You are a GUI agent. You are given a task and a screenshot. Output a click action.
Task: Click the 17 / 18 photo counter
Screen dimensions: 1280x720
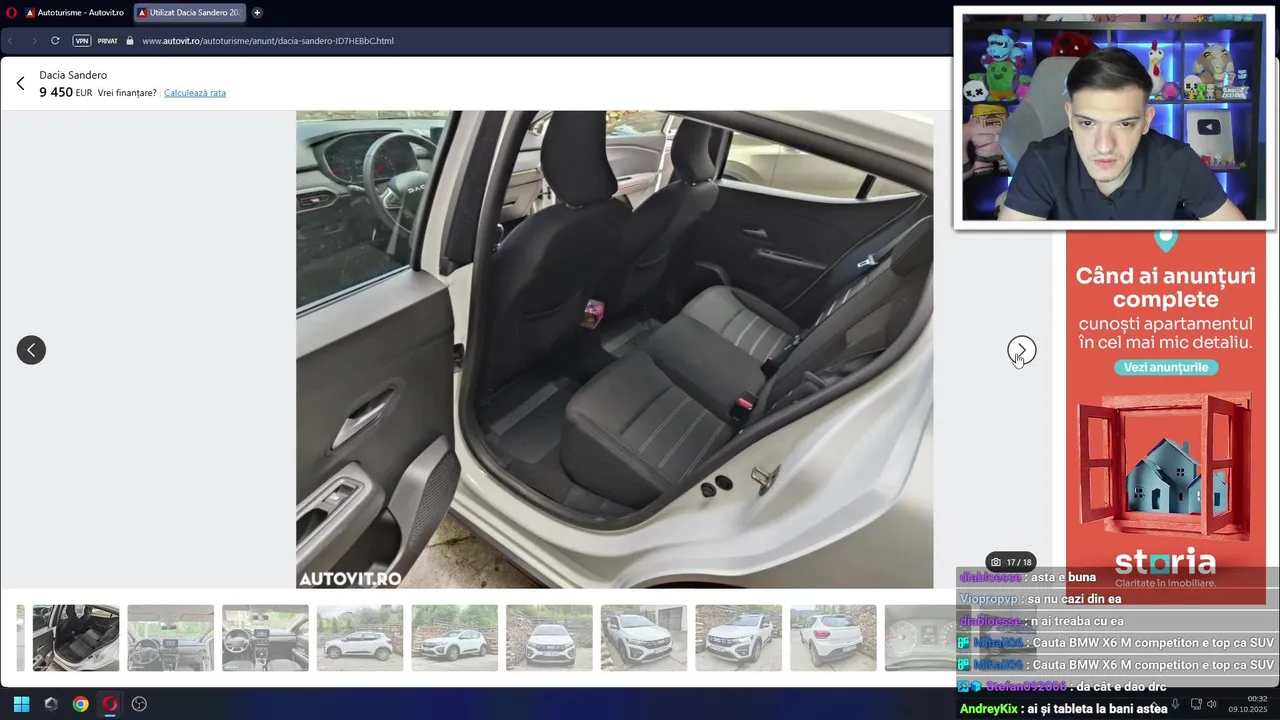pos(1010,562)
